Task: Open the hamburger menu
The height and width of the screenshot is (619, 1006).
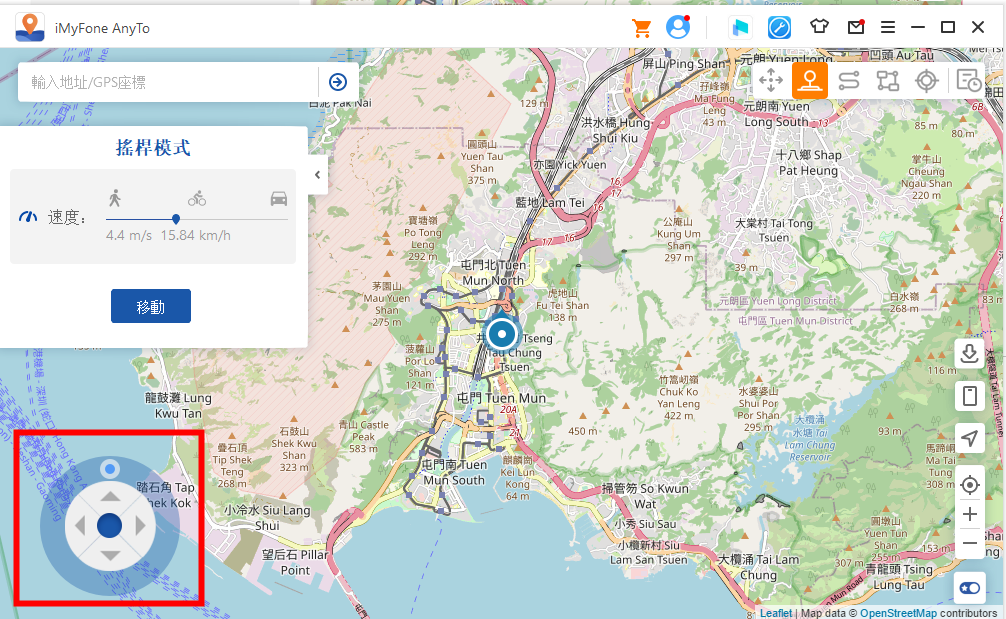Action: [887, 27]
